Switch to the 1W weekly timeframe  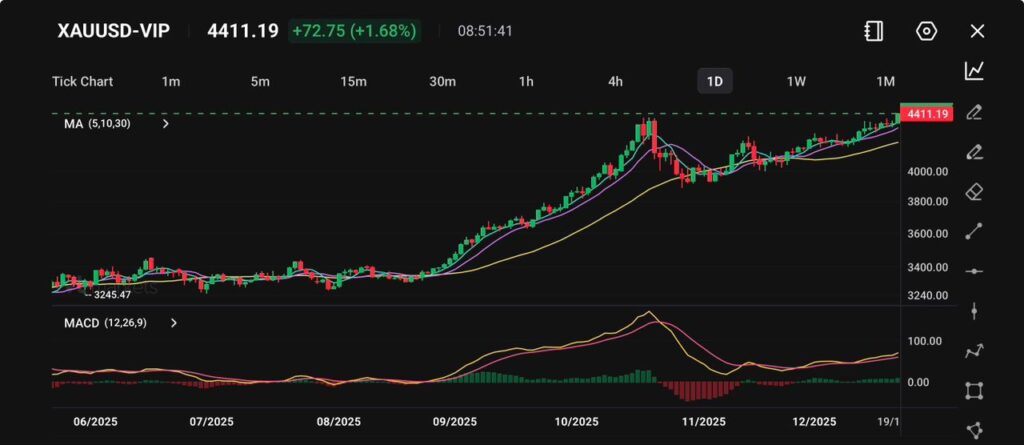pos(796,81)
